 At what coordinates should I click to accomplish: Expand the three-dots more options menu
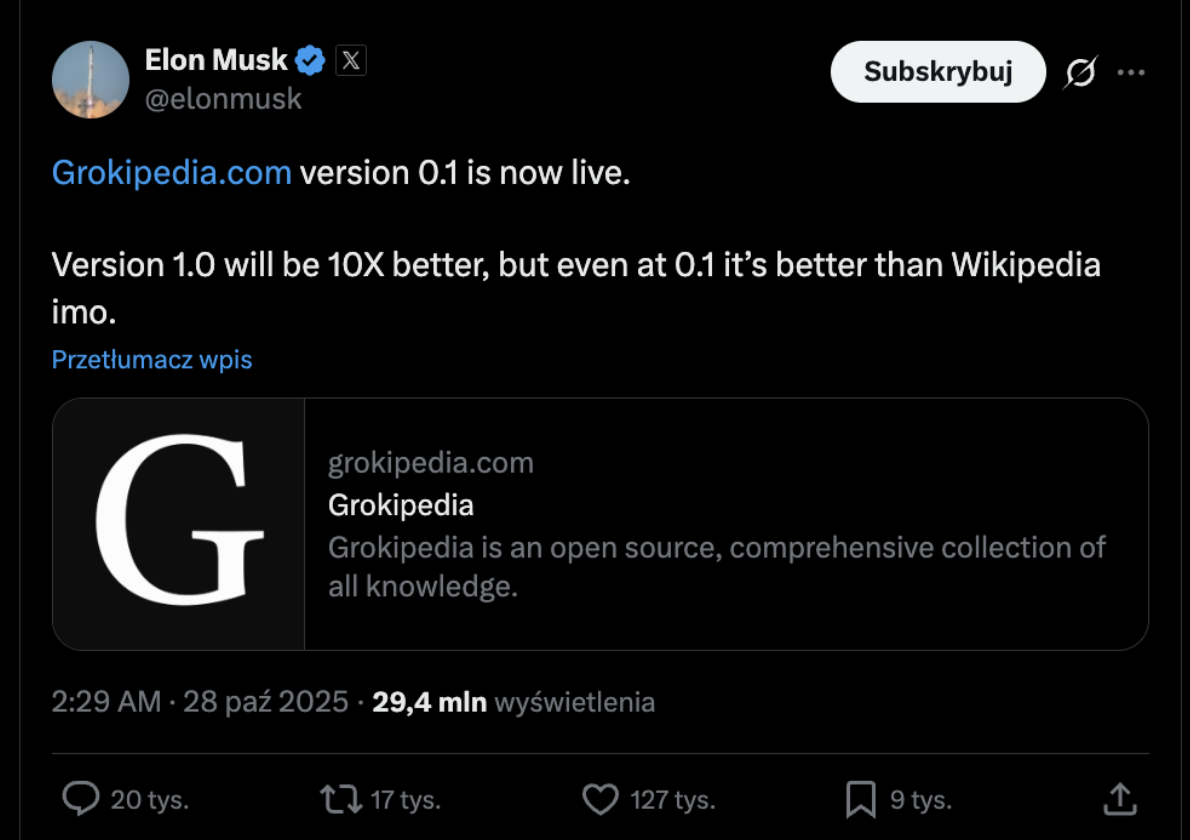pyautogui.click(x=1131, y=71)
